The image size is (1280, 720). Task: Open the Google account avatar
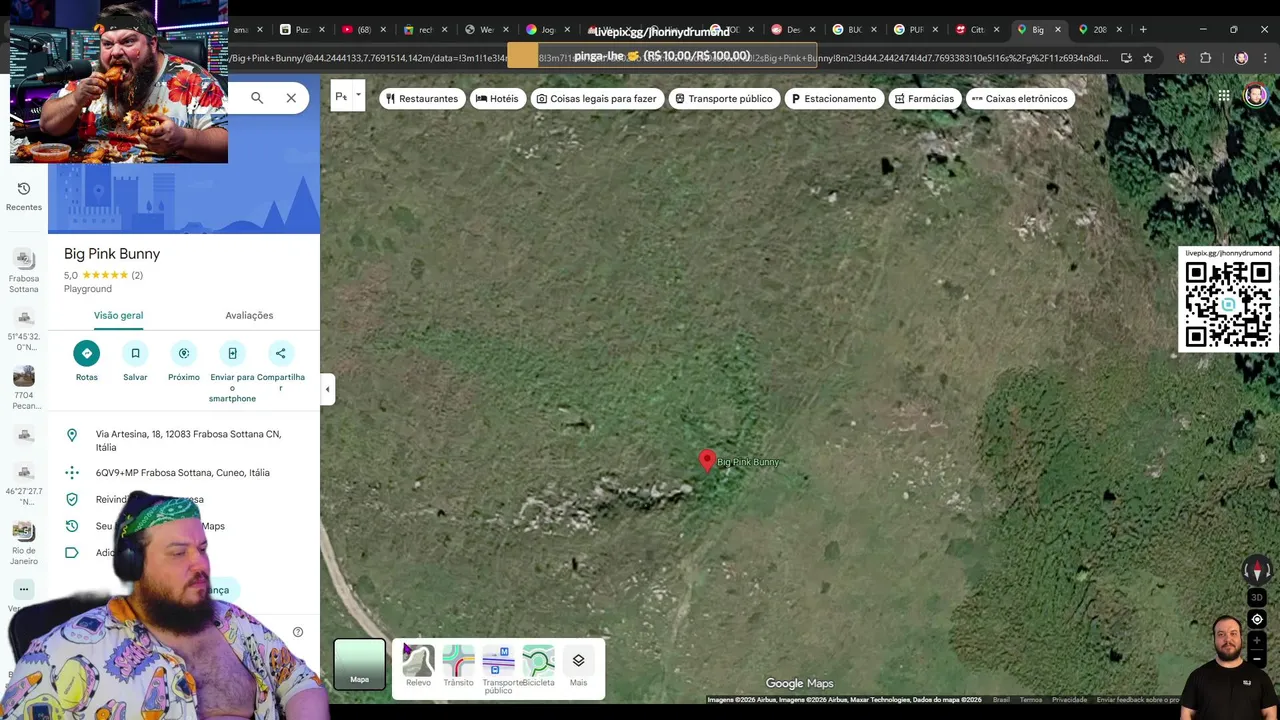tap(1255, 96)
